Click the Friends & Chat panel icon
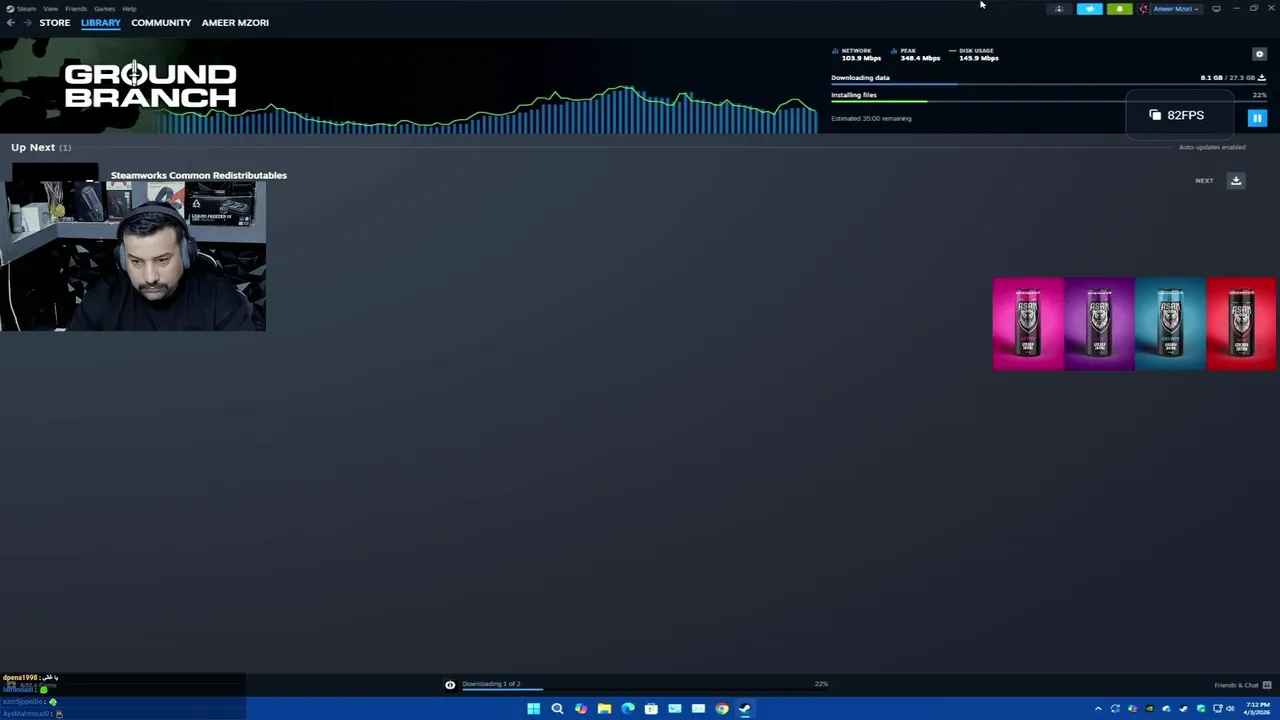Image resolution: width=1280 pixels, height=720 pixels. (x=1267, y=685)
